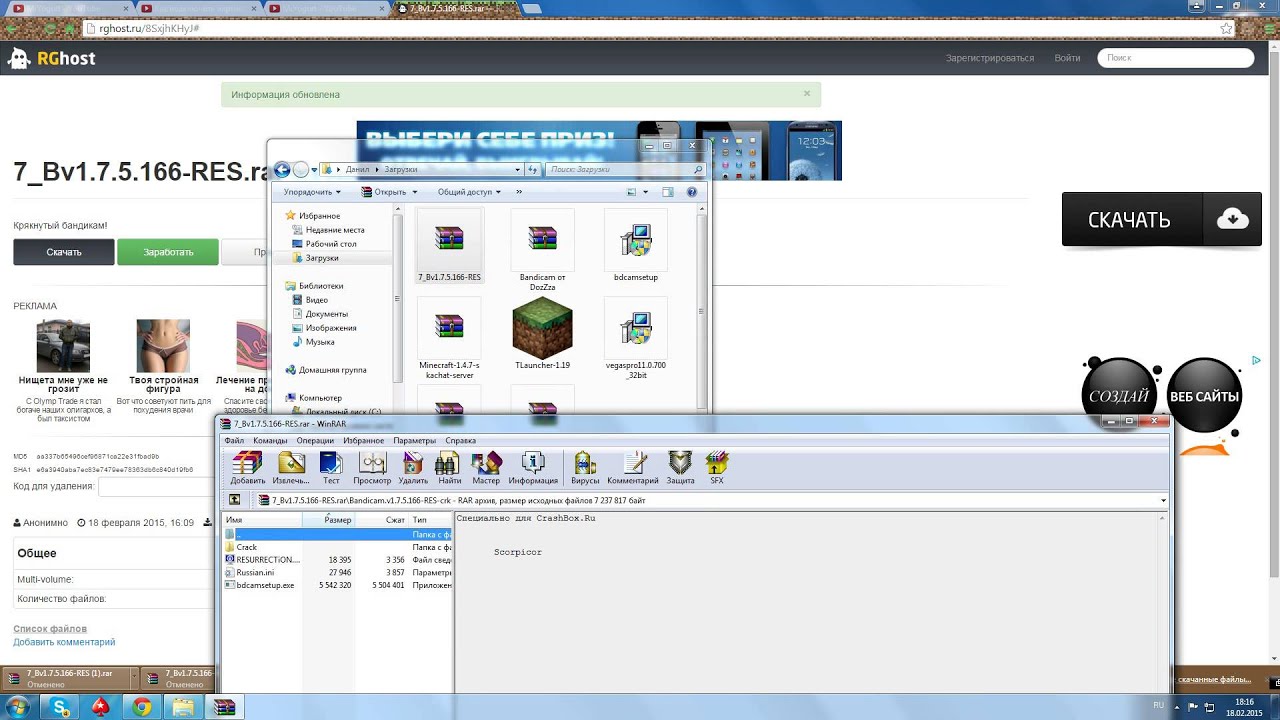Open Просмотр (View) in the WinRAR toolbar
1280x720 pixels.
coord(372,468)
